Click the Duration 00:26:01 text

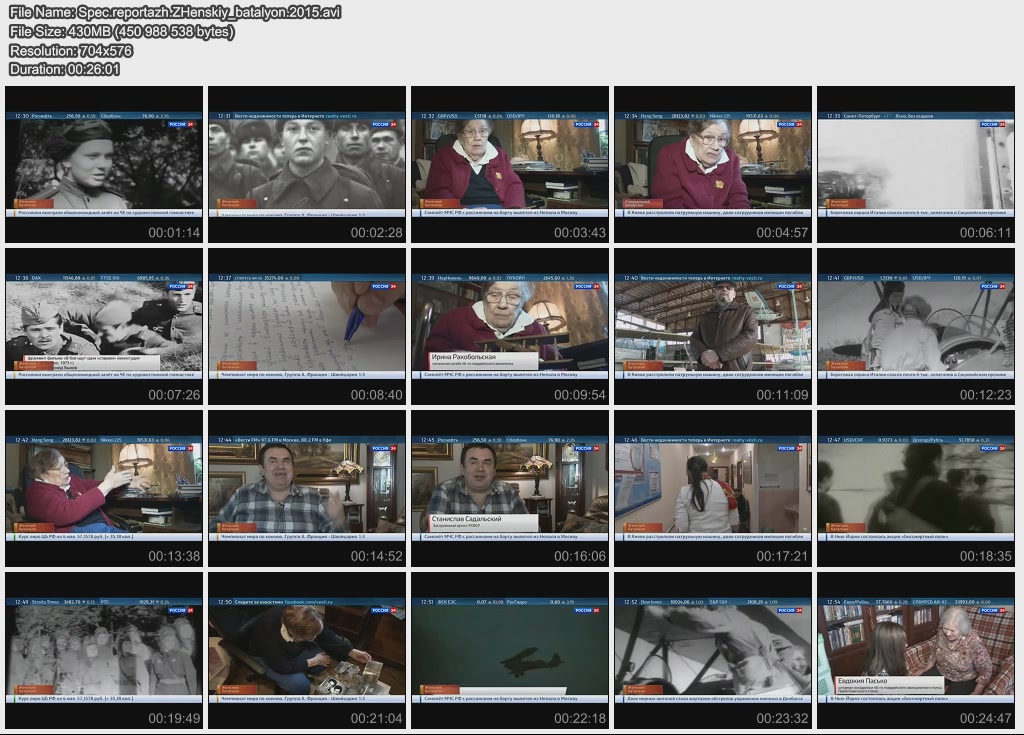click(65, 69)
